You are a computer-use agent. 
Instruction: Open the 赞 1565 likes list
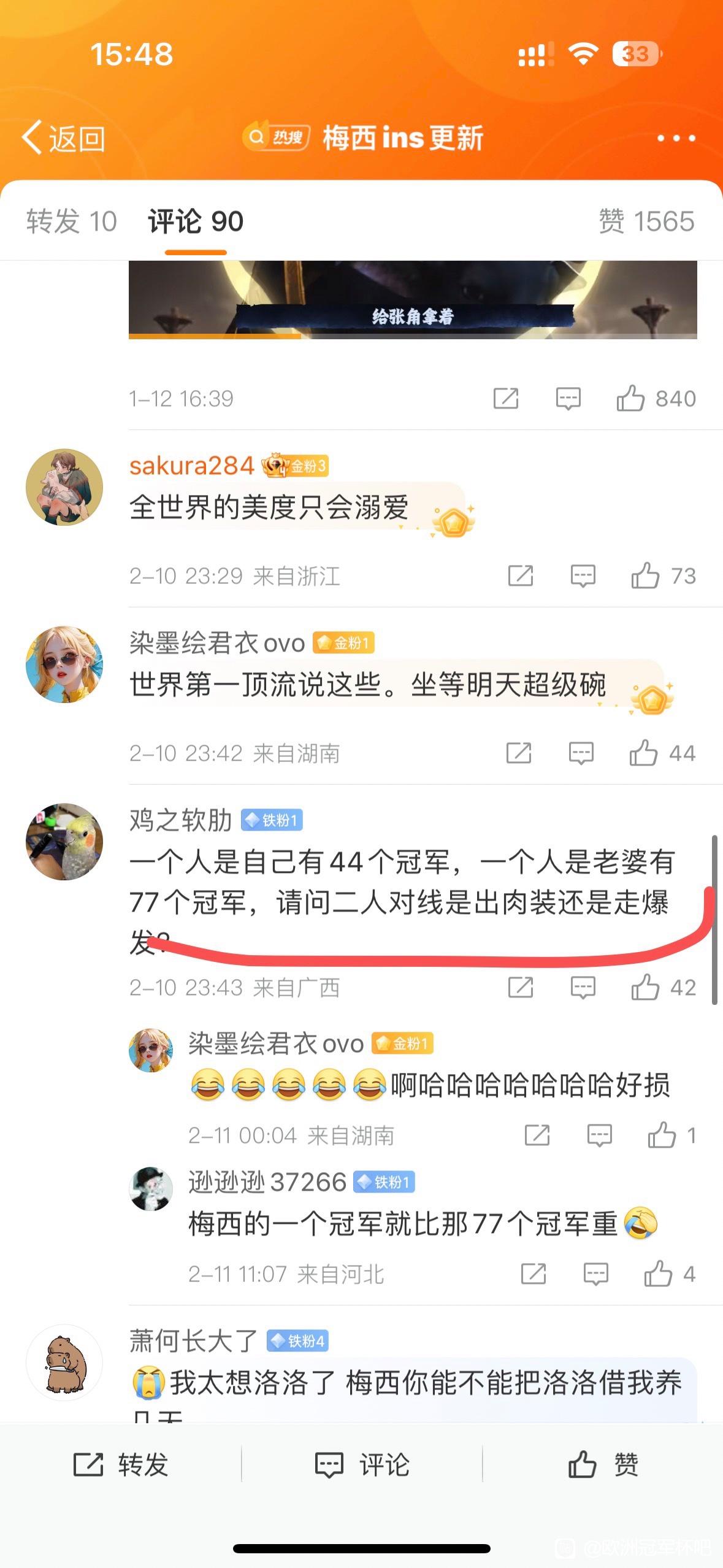pos(646,221)
